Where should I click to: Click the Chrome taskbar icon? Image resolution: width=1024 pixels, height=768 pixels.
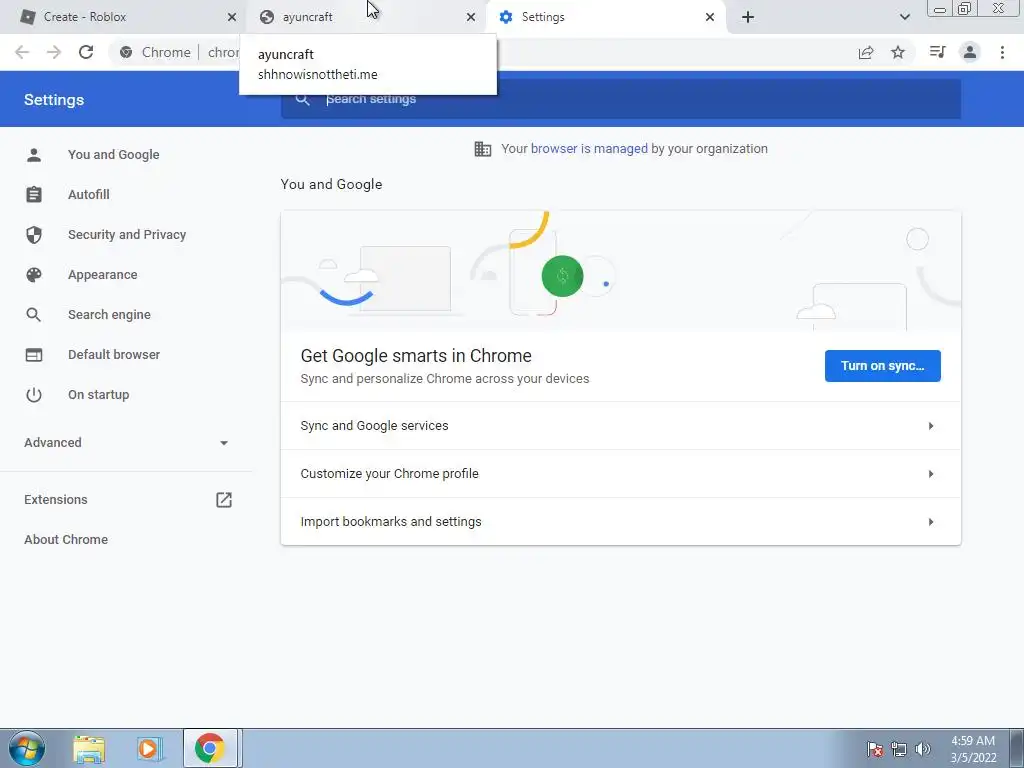210,748
